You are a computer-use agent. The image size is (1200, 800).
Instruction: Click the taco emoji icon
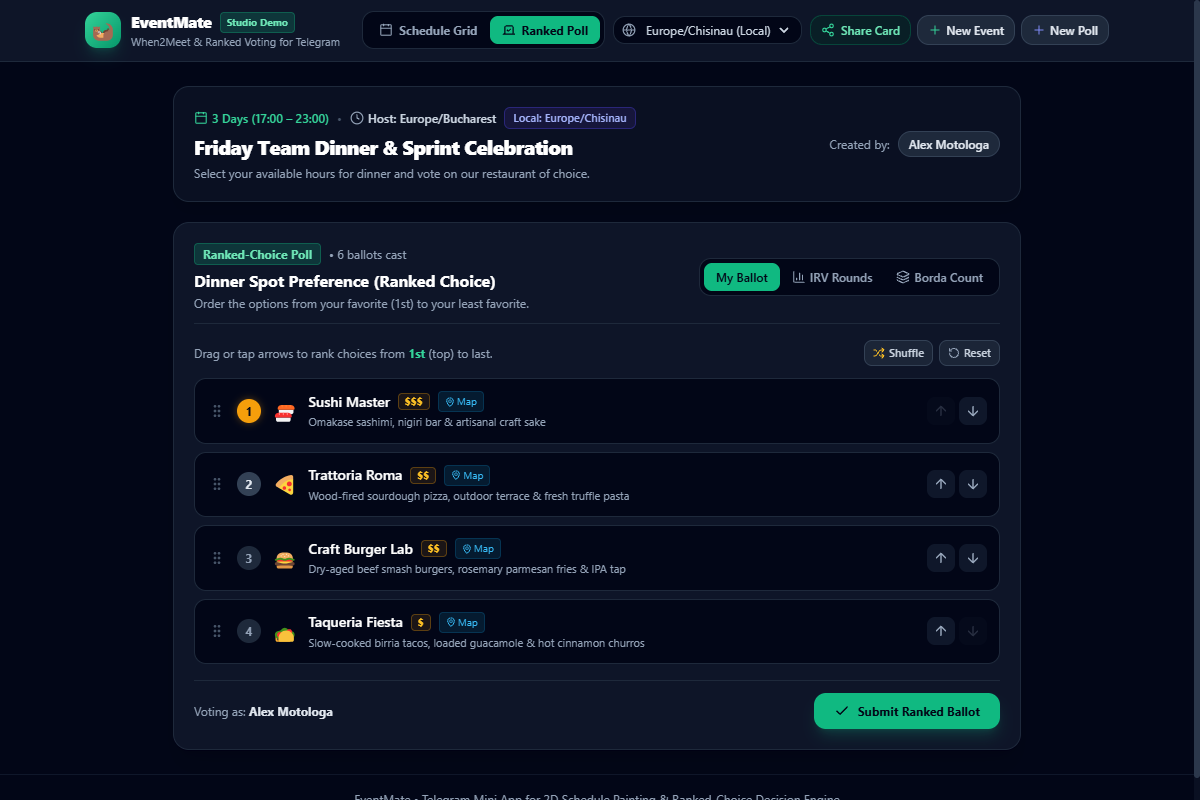point(285,632)
